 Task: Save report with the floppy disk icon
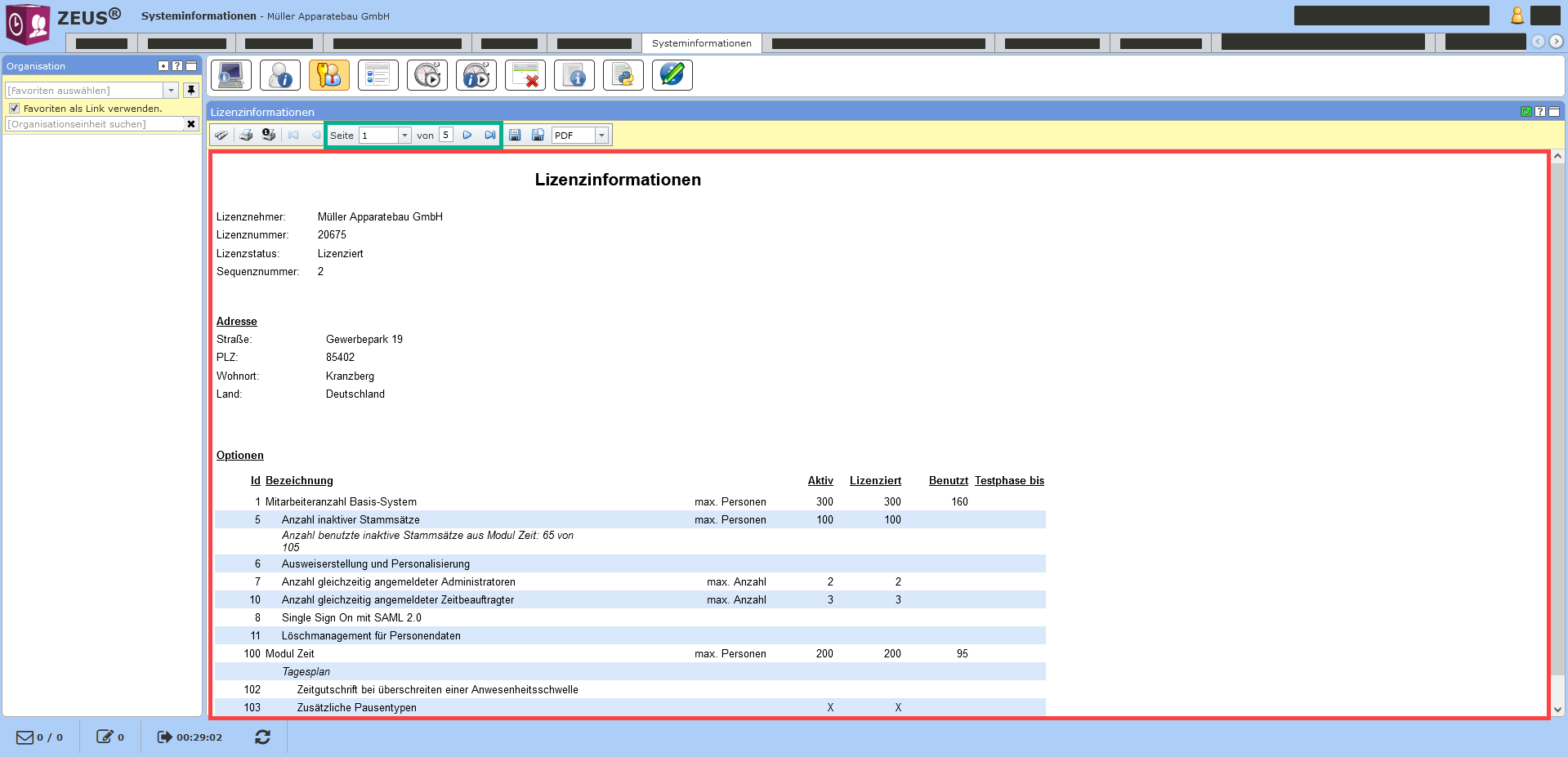(x=515, y=135)
